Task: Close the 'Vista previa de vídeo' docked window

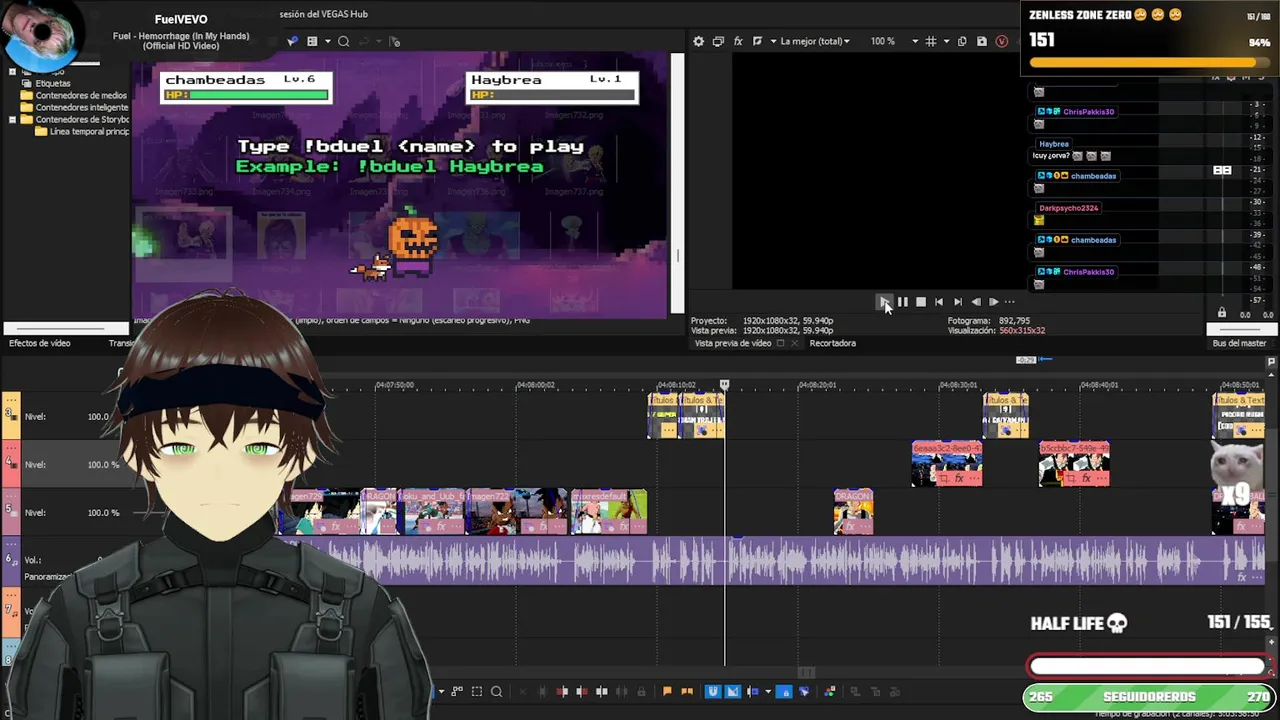Action: pos(794,343)
